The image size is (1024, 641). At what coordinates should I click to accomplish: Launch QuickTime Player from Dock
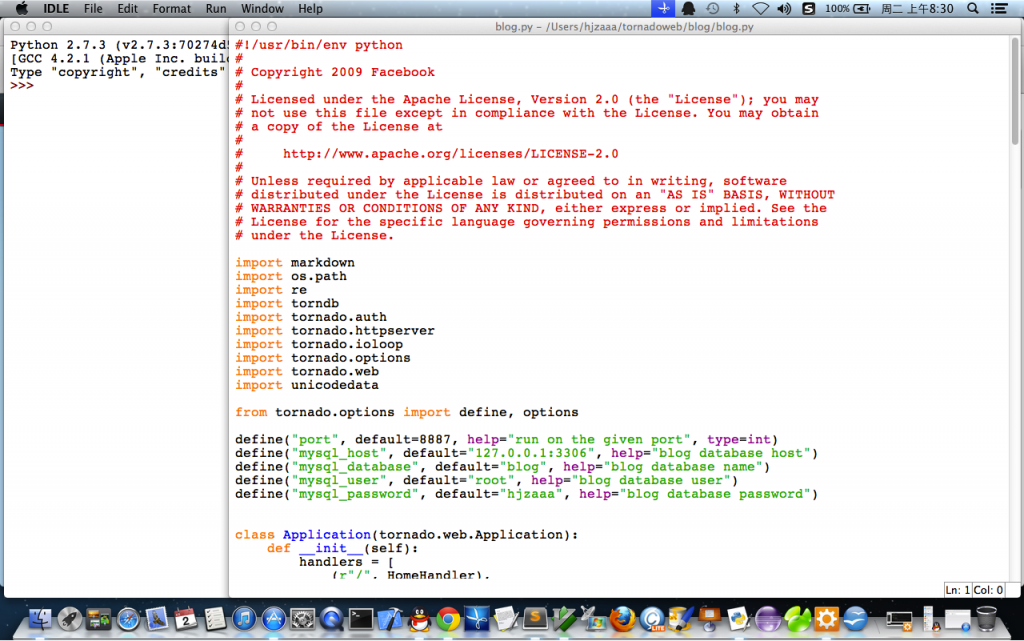331,619
